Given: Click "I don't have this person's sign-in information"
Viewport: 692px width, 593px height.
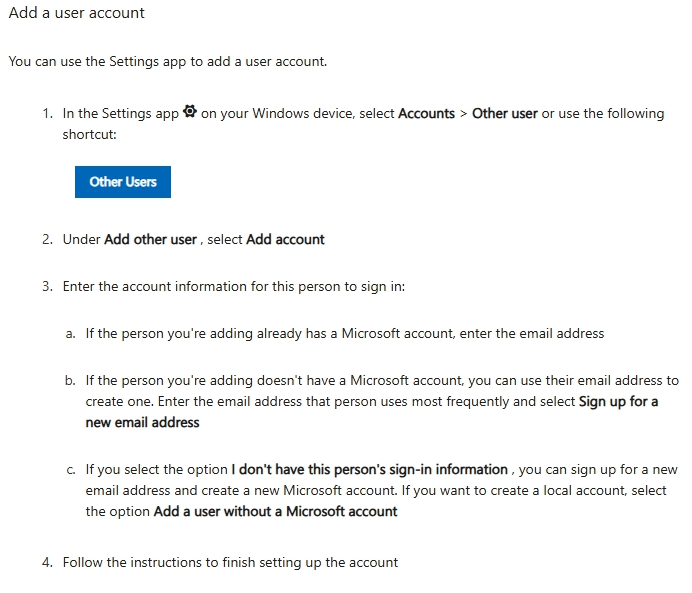Looking at the screenshot, I should click(x=369, y=469).
